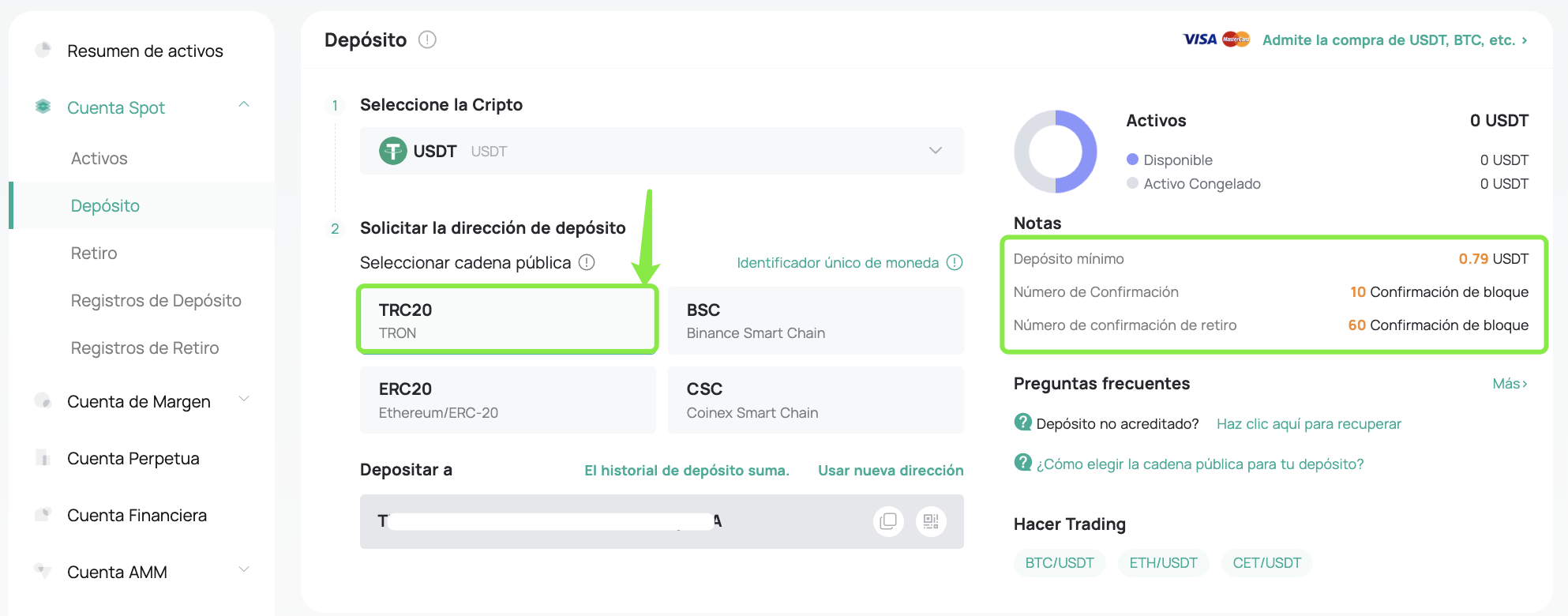Copy the deposit address with copy icon

click(888, 521)
